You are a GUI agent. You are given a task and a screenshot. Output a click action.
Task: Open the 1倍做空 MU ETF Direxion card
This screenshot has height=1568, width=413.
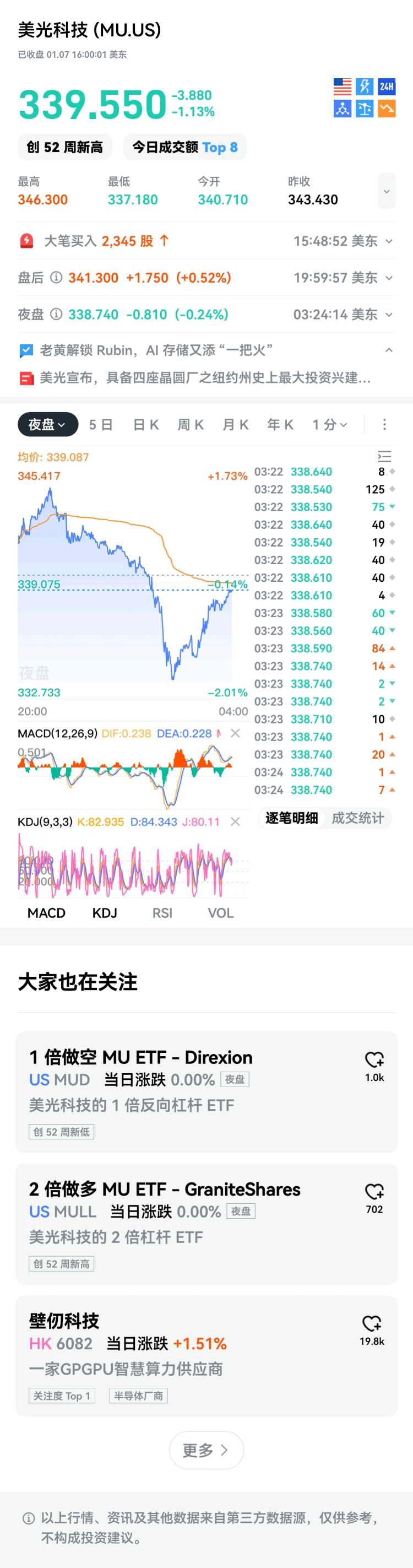coord(206,1092)
